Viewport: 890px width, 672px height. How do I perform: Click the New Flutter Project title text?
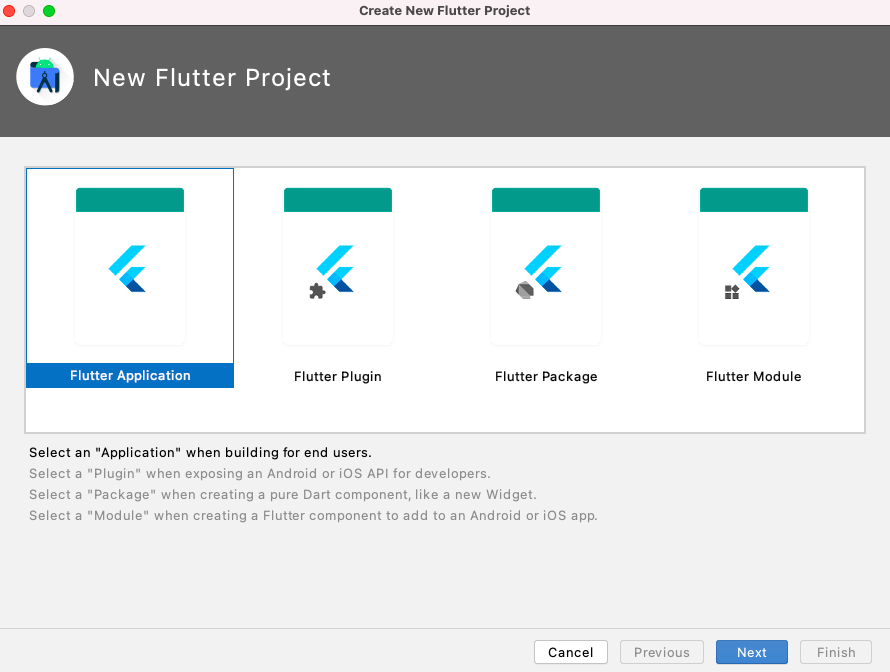click(212, 78)
